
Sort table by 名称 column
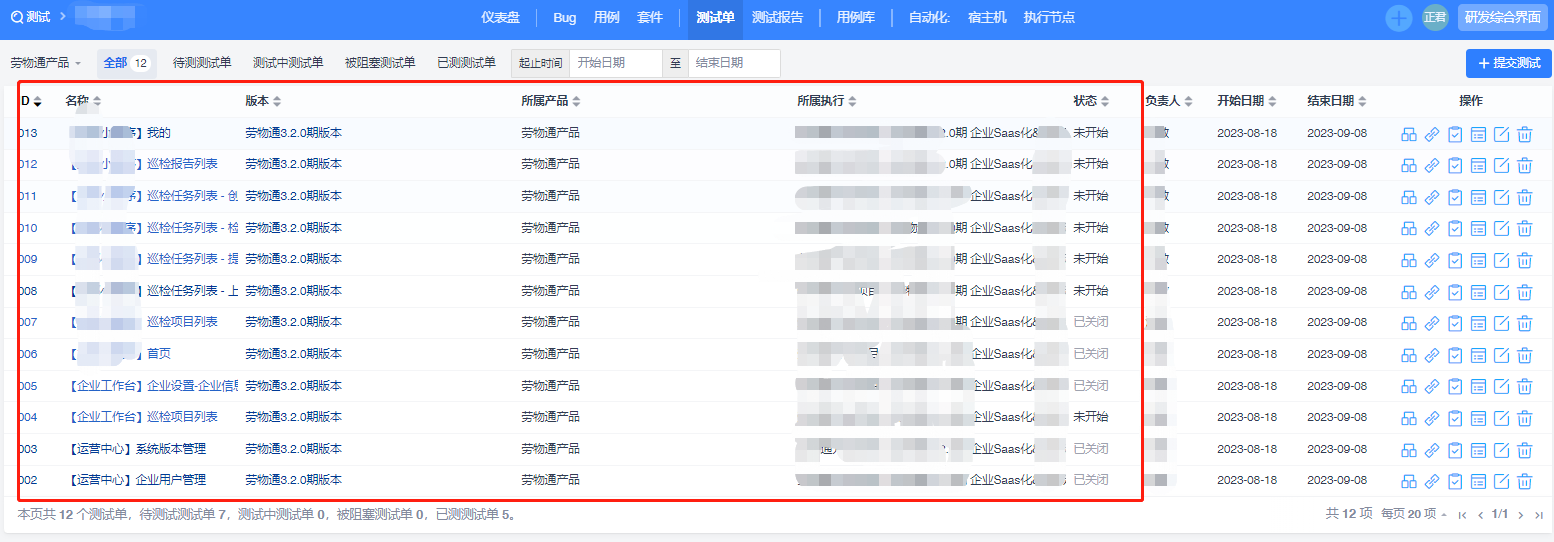[x=83, y=101]
